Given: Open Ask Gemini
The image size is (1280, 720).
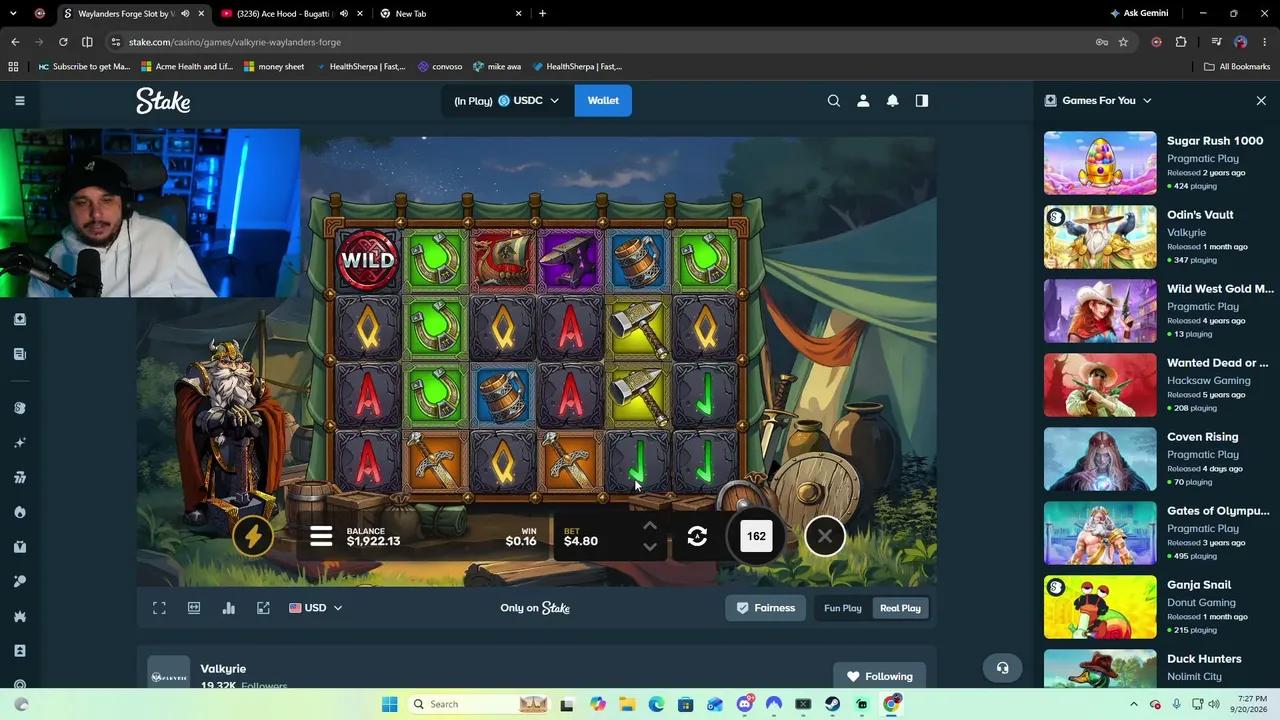Looking at the screenshot, I should tap(1139, 14).
